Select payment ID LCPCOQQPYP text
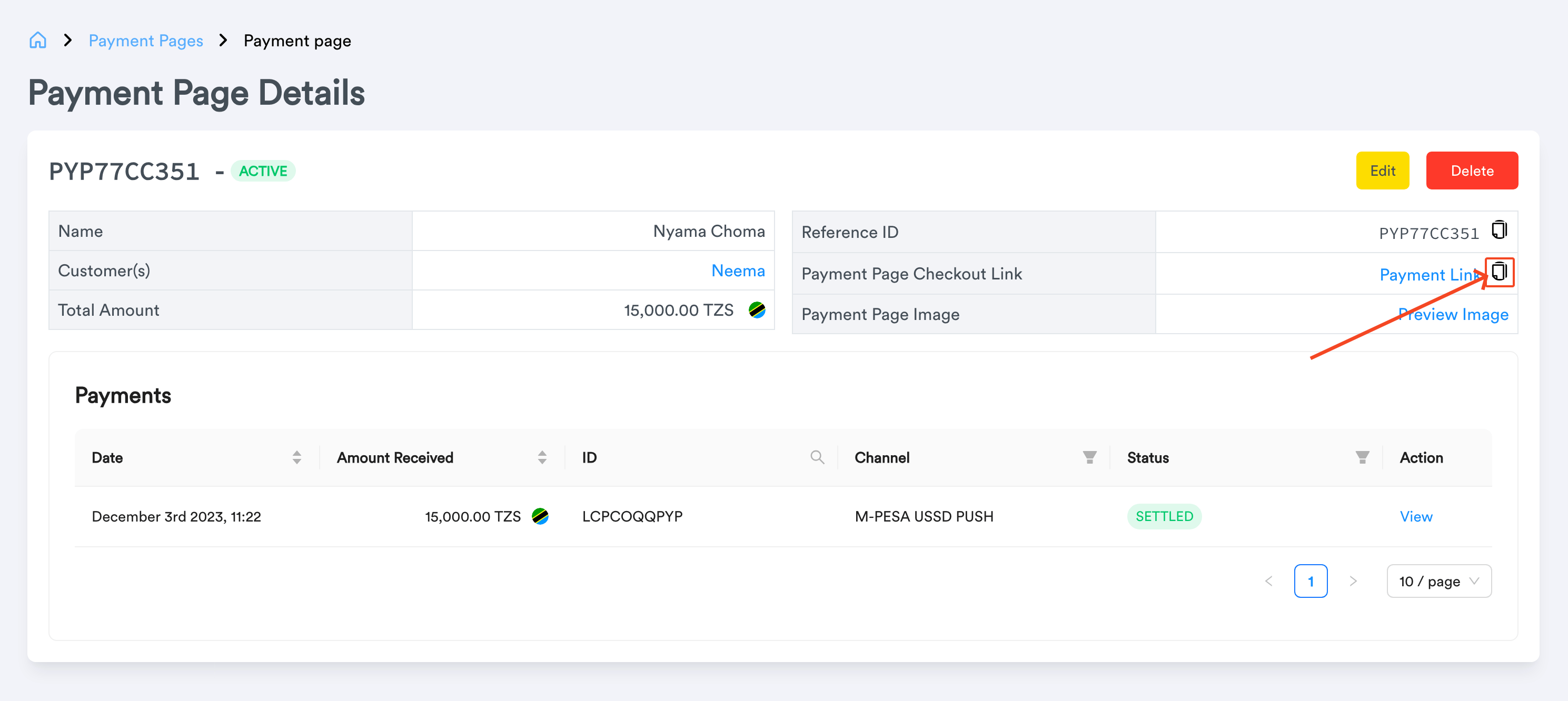Screen dimensions: 1568x701 632,516
